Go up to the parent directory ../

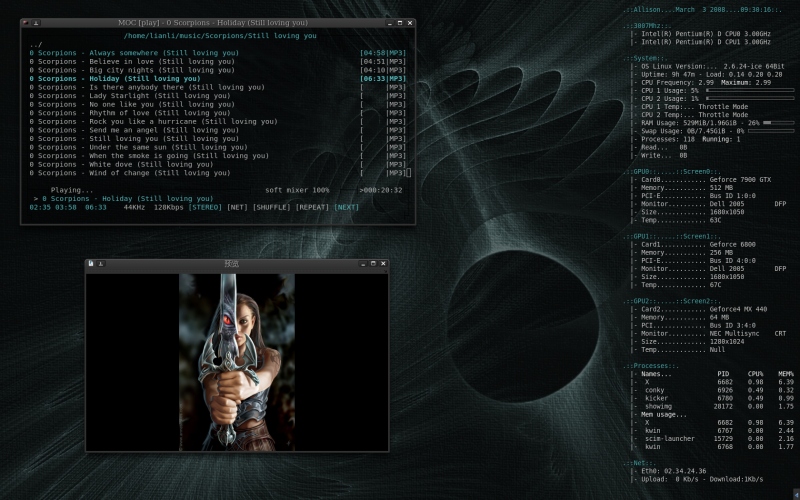(x=36, y=44)
